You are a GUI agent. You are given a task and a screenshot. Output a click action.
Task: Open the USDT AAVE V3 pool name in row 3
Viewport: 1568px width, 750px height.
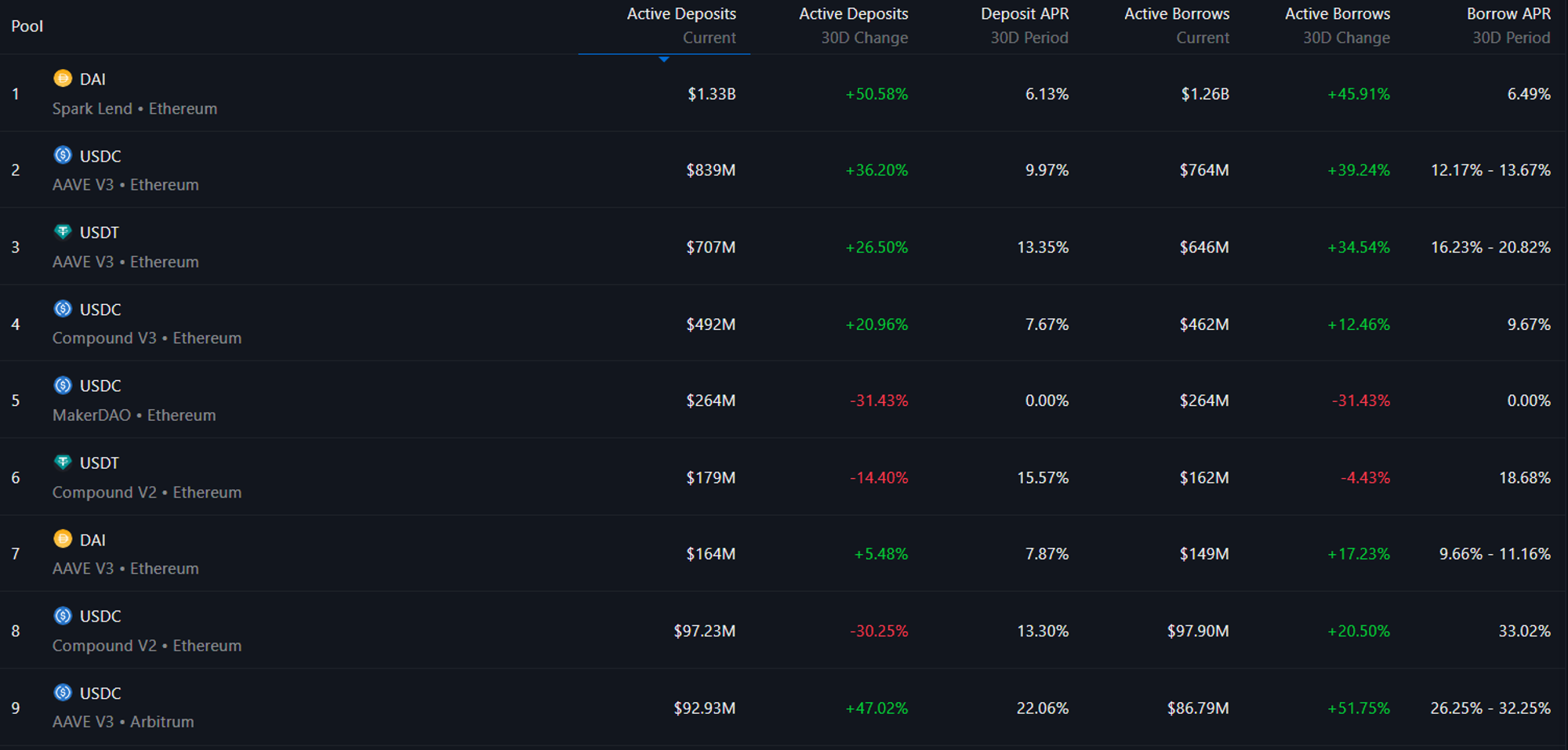100,233
